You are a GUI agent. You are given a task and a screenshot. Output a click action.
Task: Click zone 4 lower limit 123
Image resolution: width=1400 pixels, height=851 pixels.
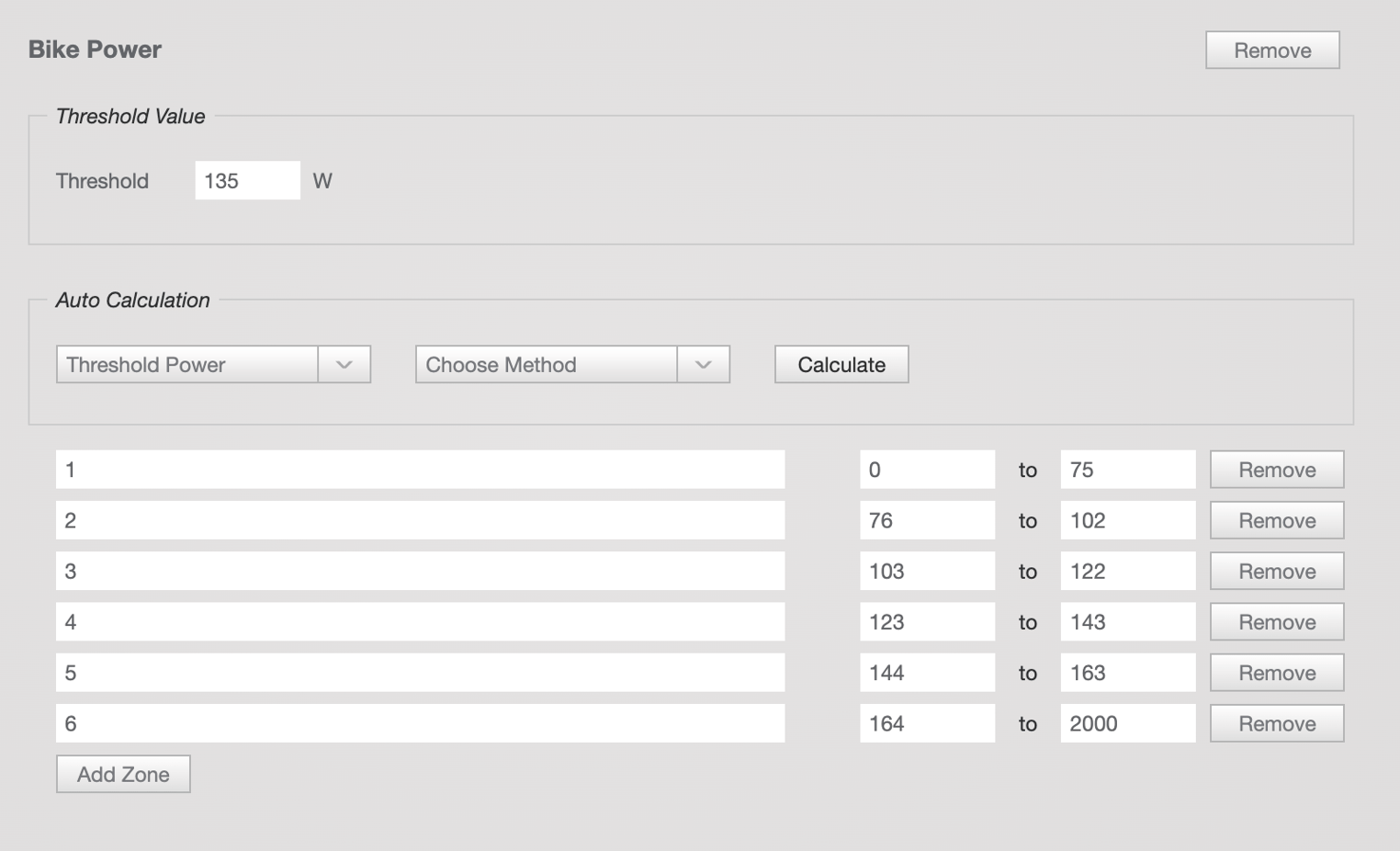point(926,622)
